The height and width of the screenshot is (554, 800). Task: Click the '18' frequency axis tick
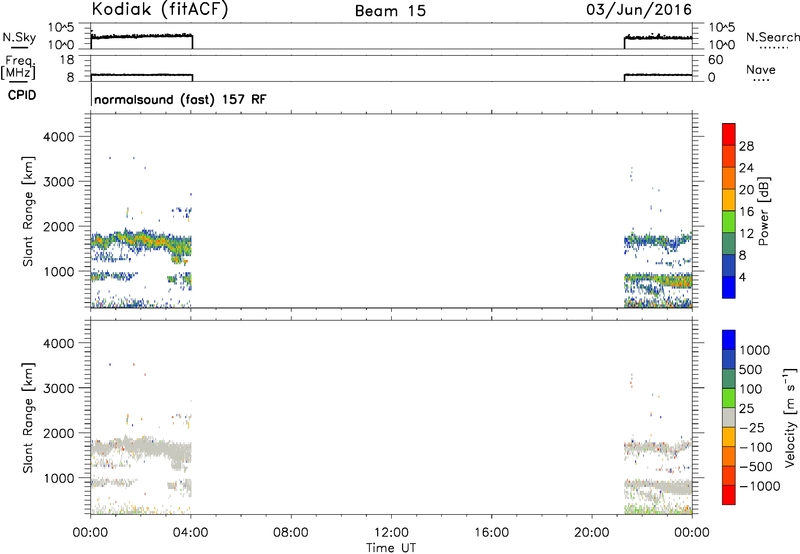click(x=67, y=60)
